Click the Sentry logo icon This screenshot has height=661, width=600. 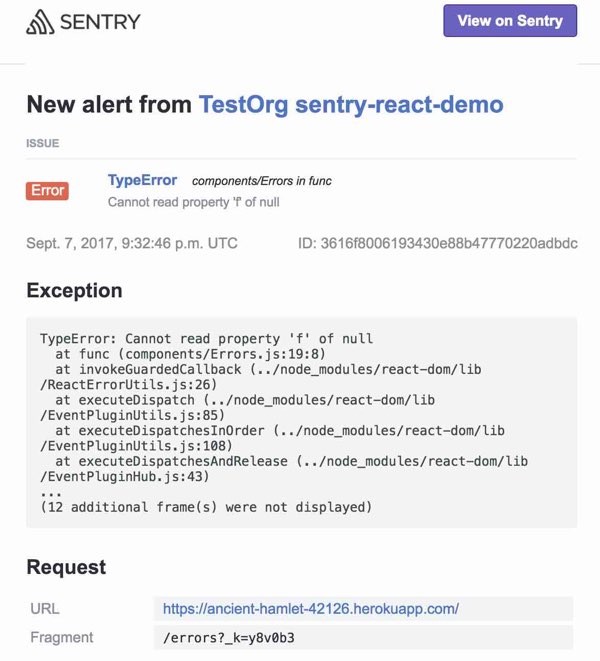coord(40,22)
